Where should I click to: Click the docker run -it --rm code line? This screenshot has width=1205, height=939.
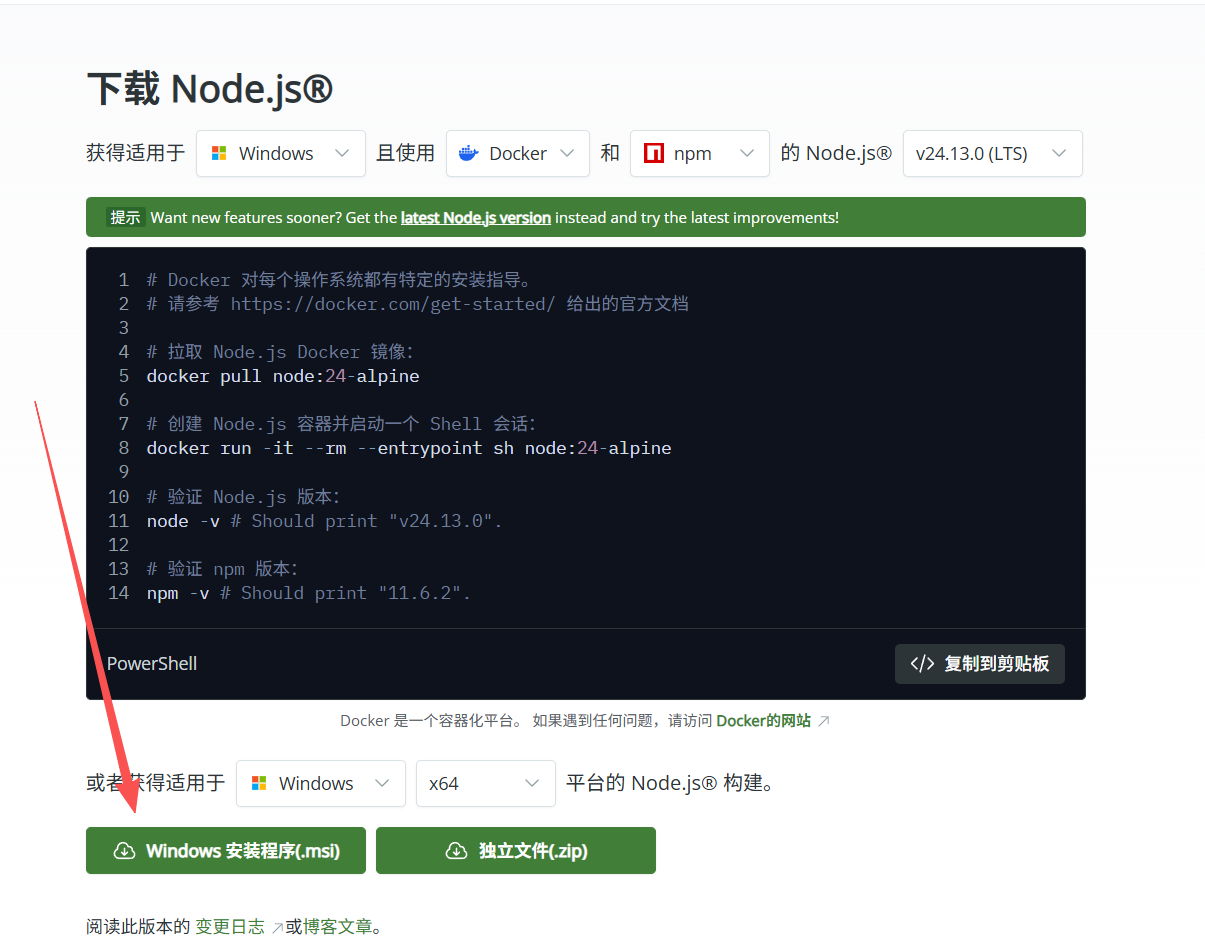point(409,448)
